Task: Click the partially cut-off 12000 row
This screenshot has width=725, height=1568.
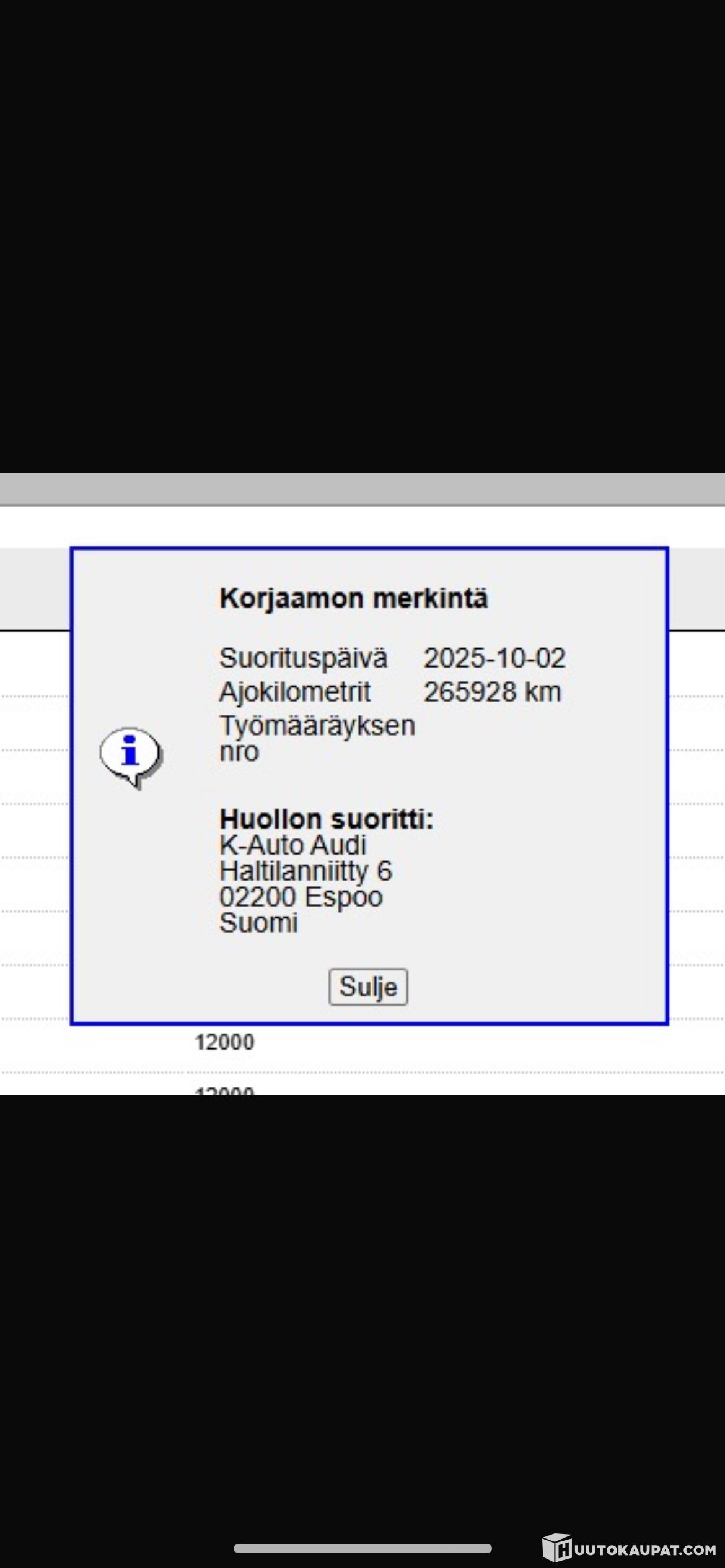Action: [x=224, y=1090]
